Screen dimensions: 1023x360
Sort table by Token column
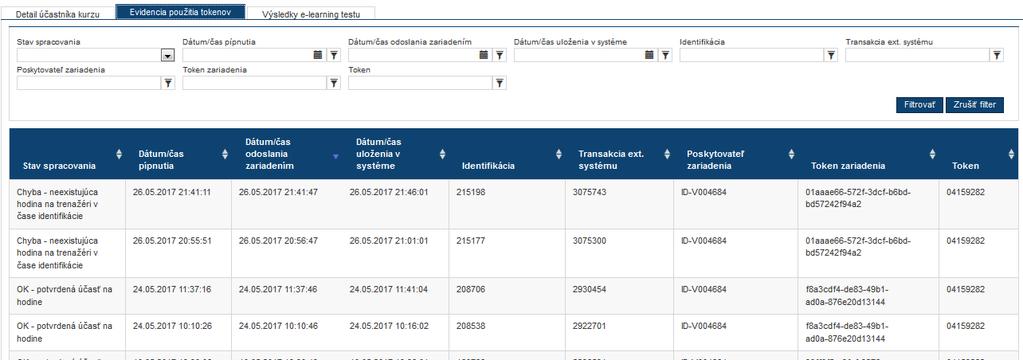[1012, 154]
